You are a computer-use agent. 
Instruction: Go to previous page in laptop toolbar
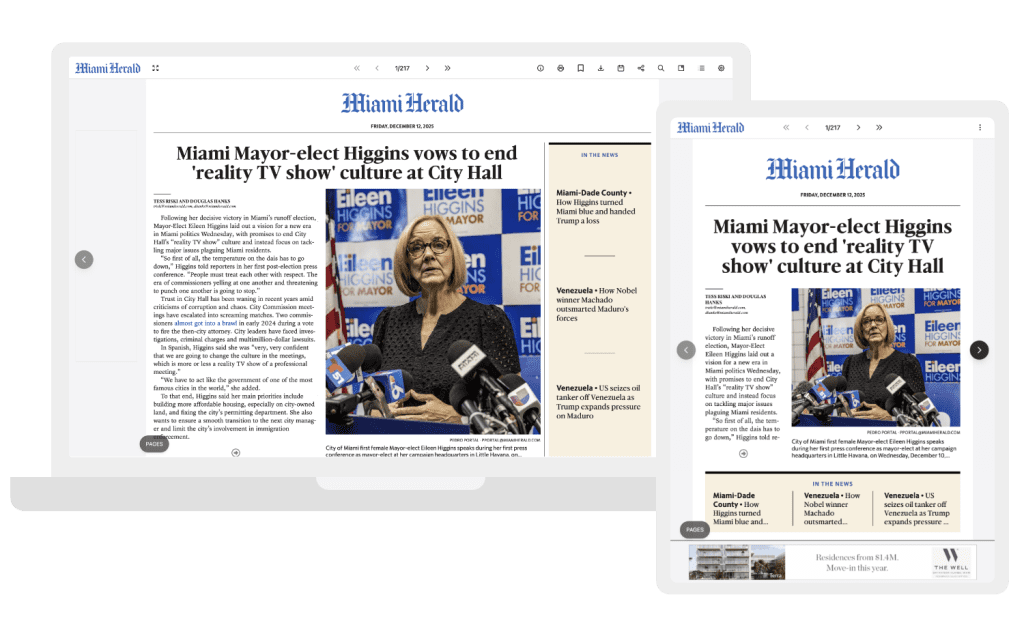(x=377, y=68)
